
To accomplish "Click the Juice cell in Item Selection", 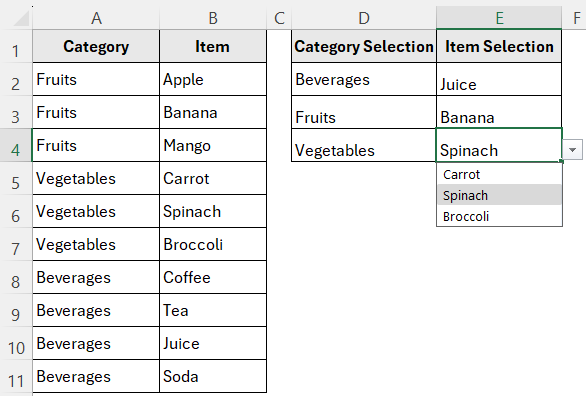I will click(x=499, y=79).
